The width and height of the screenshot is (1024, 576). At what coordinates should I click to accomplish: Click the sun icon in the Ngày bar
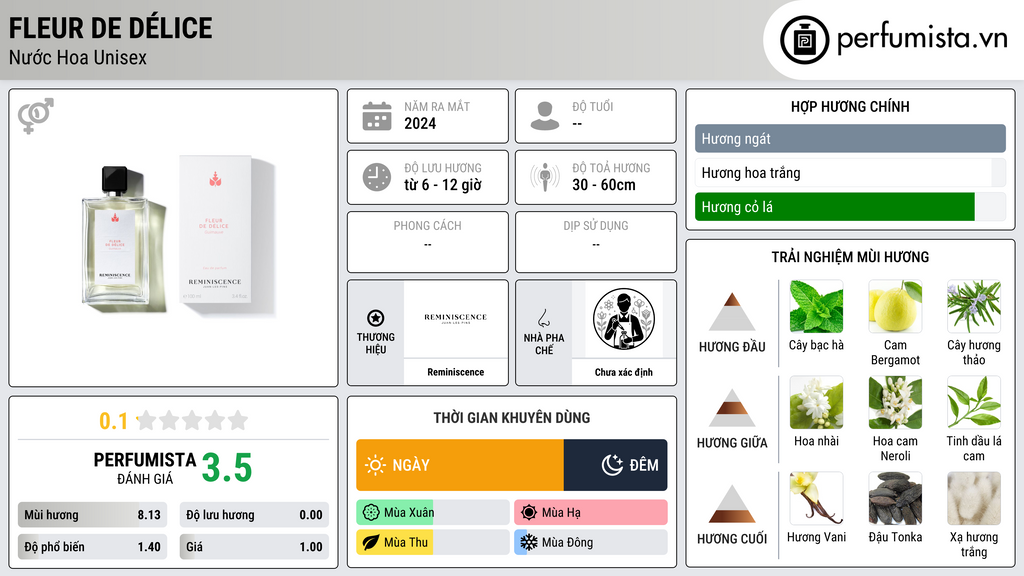point(376,465)
